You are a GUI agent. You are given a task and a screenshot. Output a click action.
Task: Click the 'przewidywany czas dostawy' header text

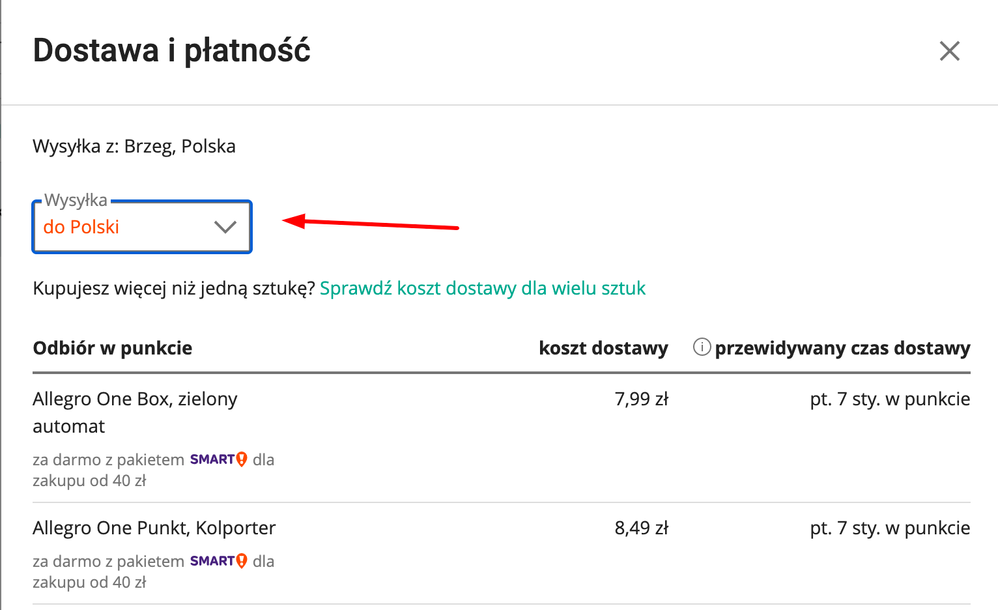(842, 348)
